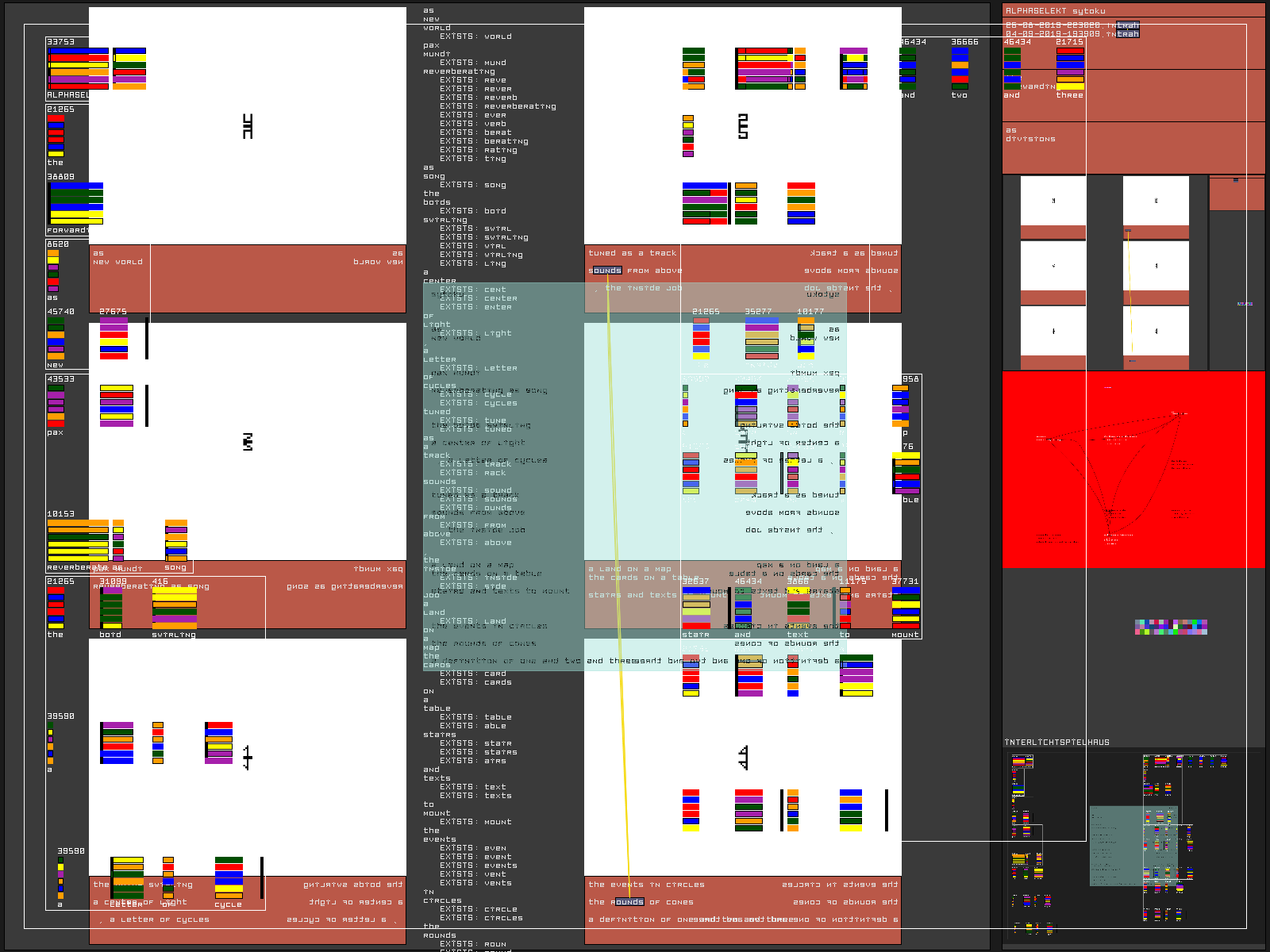Click the center glyph above 'a letter of cycles'
Screen dimensions: 1270x952
tap(248, 758)
